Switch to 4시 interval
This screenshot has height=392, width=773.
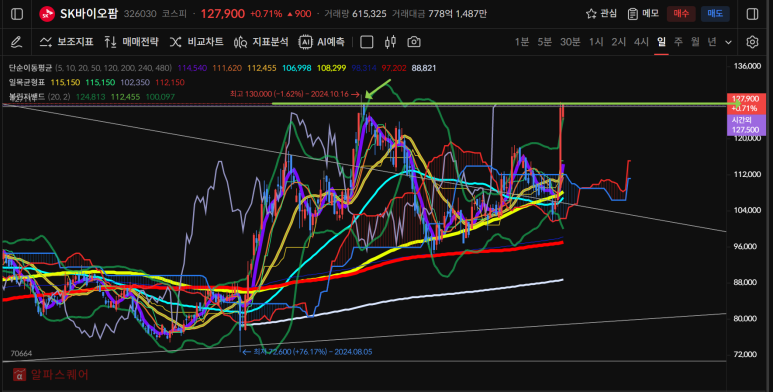pos(641,42)
